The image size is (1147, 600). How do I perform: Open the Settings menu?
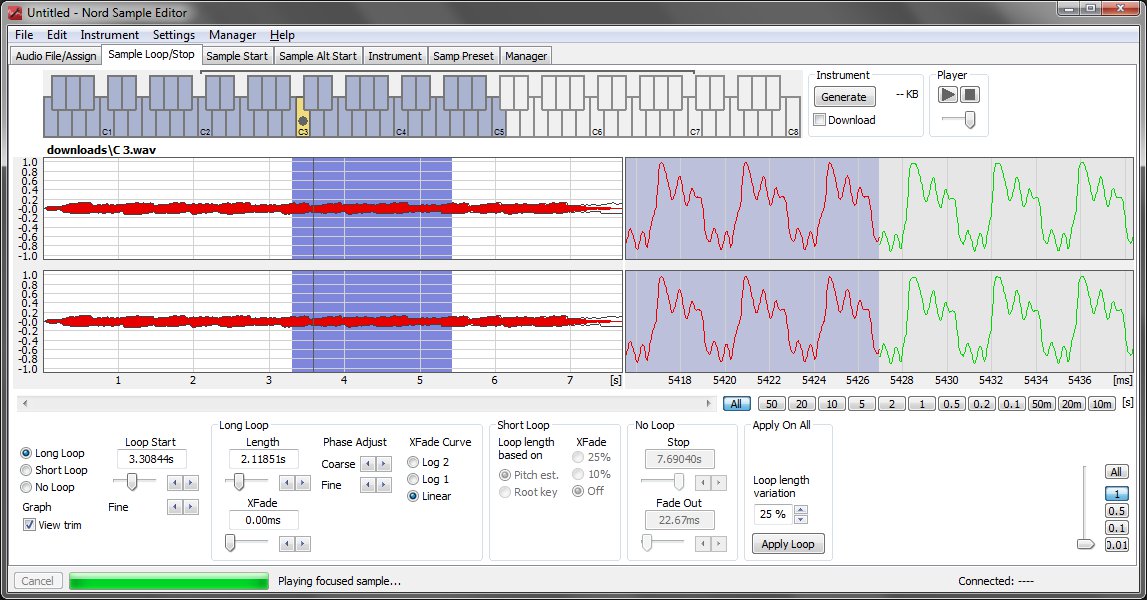[x=173, y=35]
